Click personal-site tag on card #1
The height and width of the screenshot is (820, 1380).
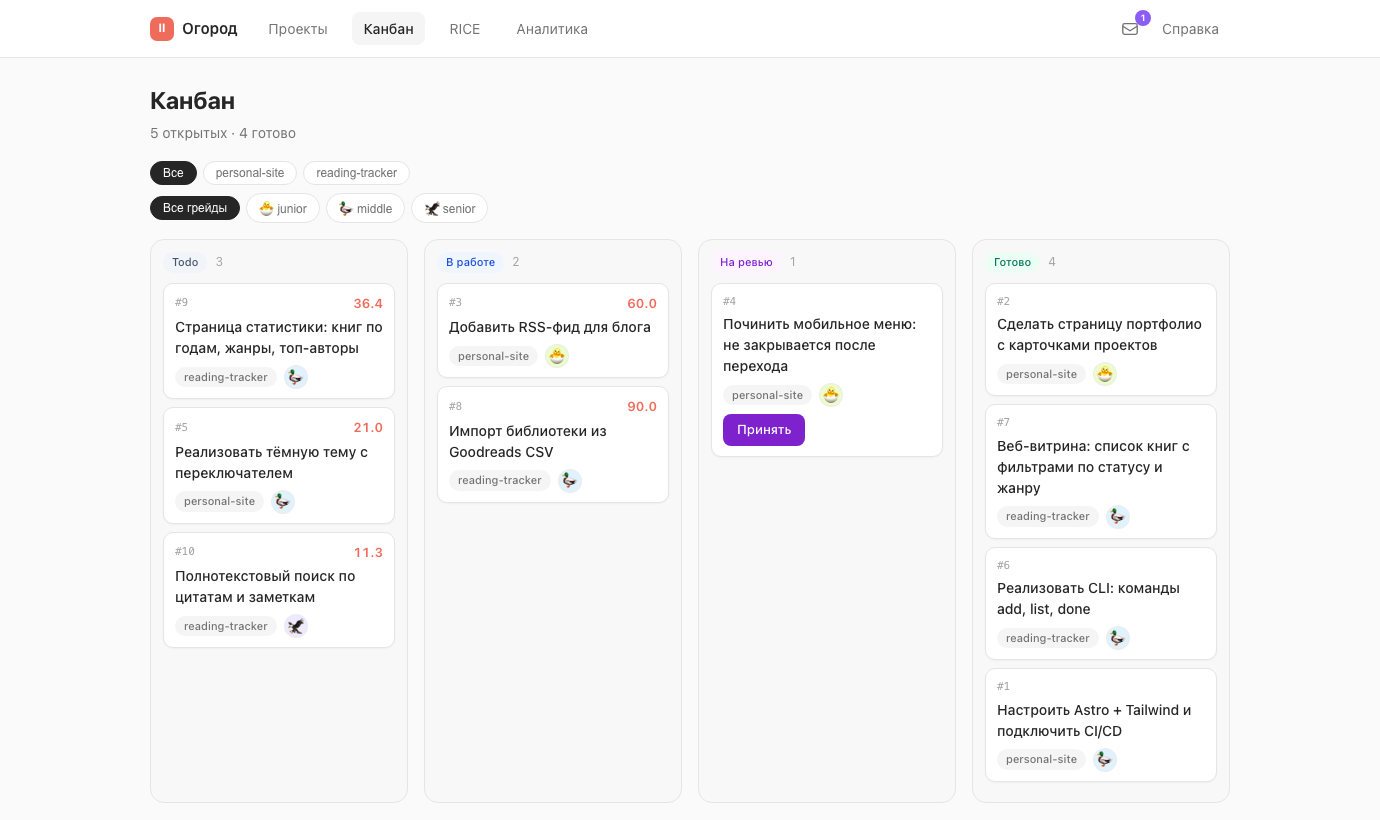(1042, 759)
